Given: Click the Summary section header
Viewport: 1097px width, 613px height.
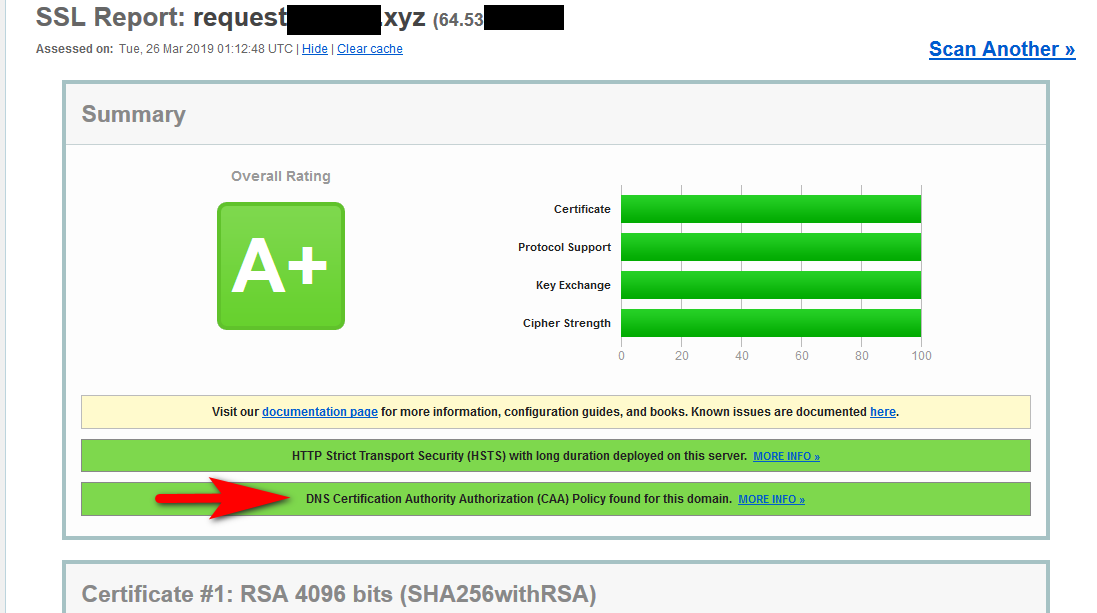Looking at the screenshot, I should coord(133,114).
